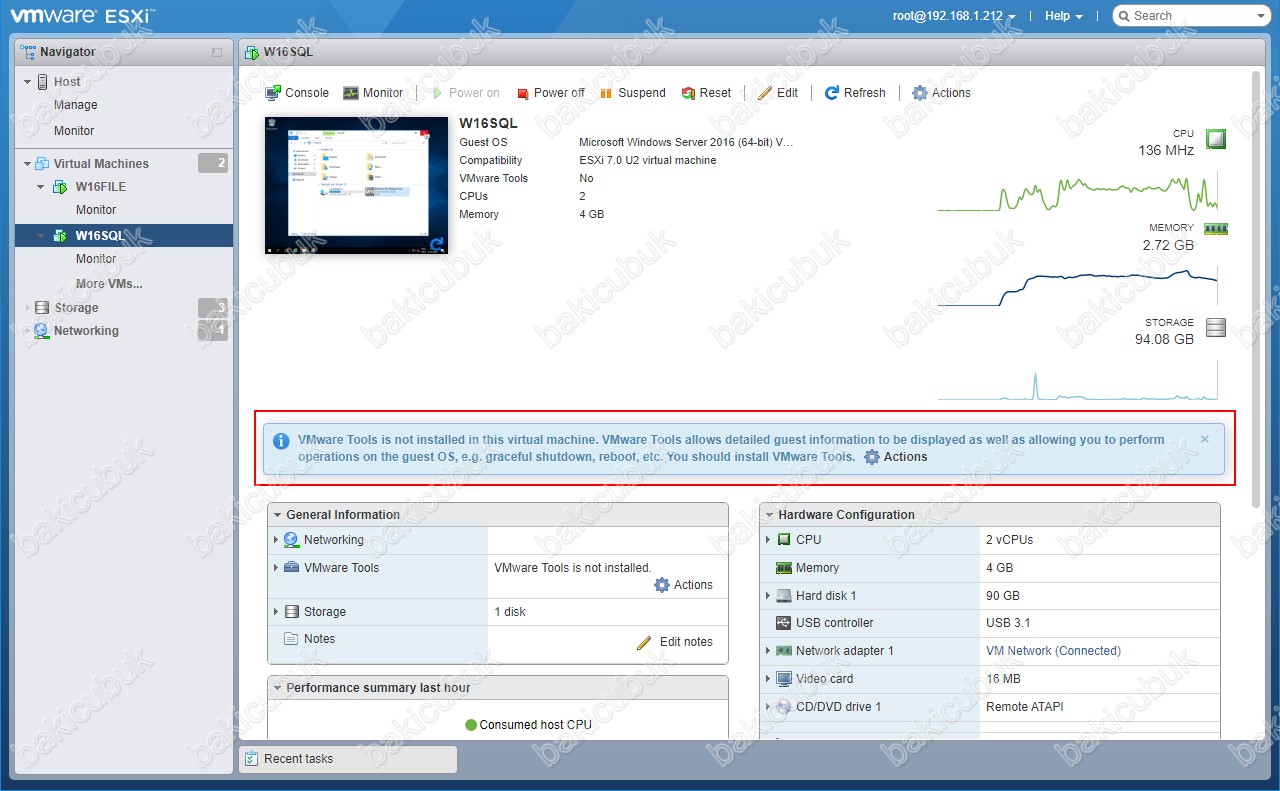Click the memory stick icon
This screenshot has width=1280, height=791.
1215,229
